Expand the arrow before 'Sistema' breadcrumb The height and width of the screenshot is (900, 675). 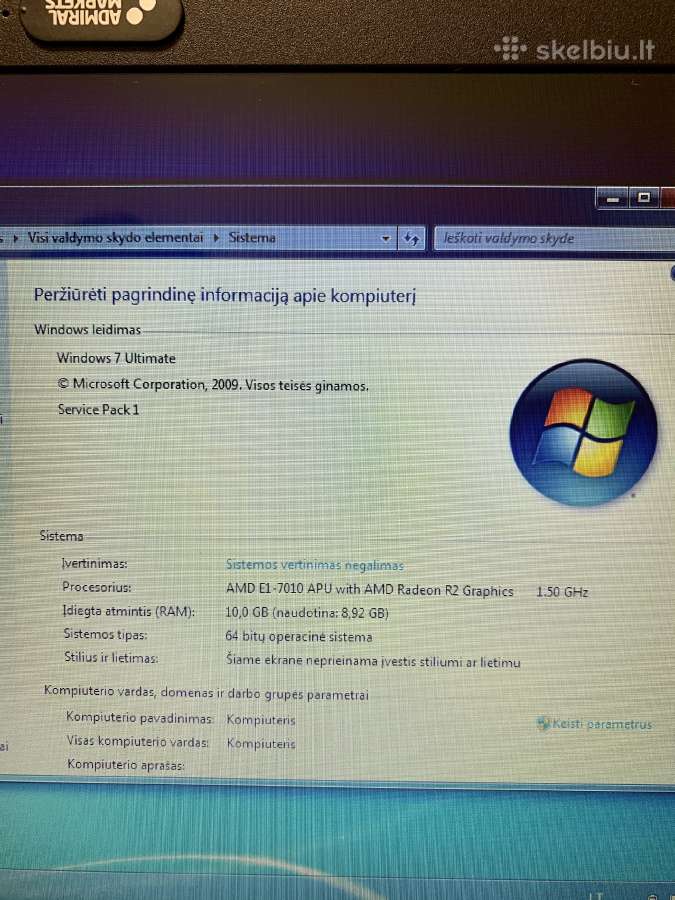[216, 238]
